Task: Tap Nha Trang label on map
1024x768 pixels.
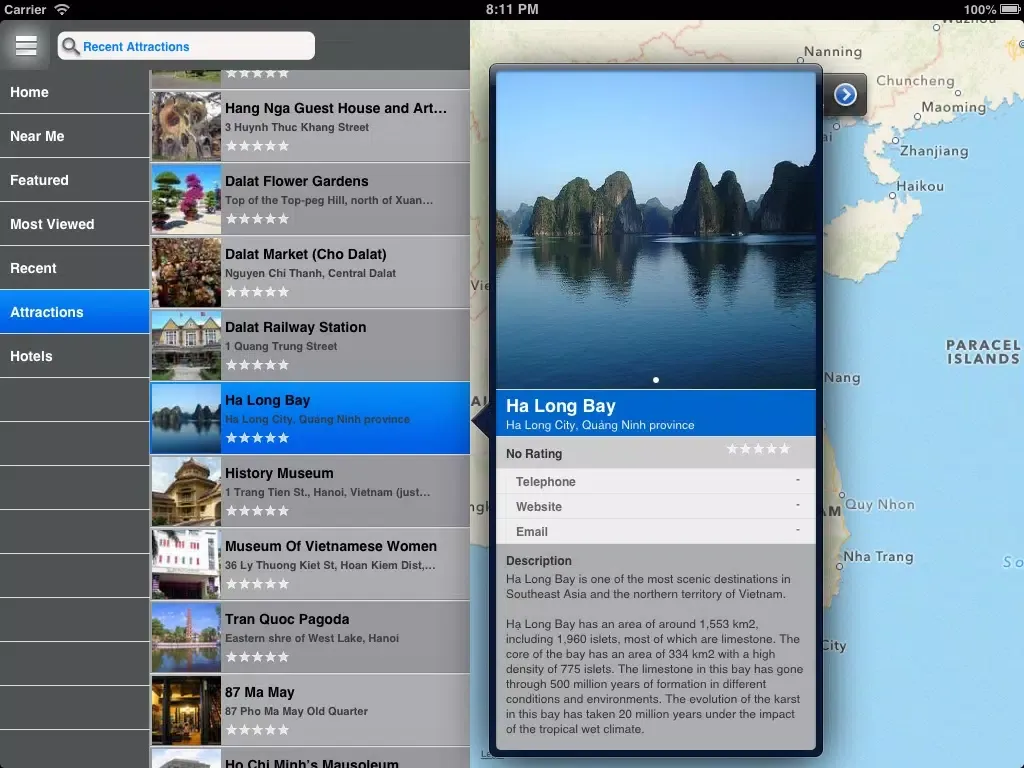Action: (878, 556)
